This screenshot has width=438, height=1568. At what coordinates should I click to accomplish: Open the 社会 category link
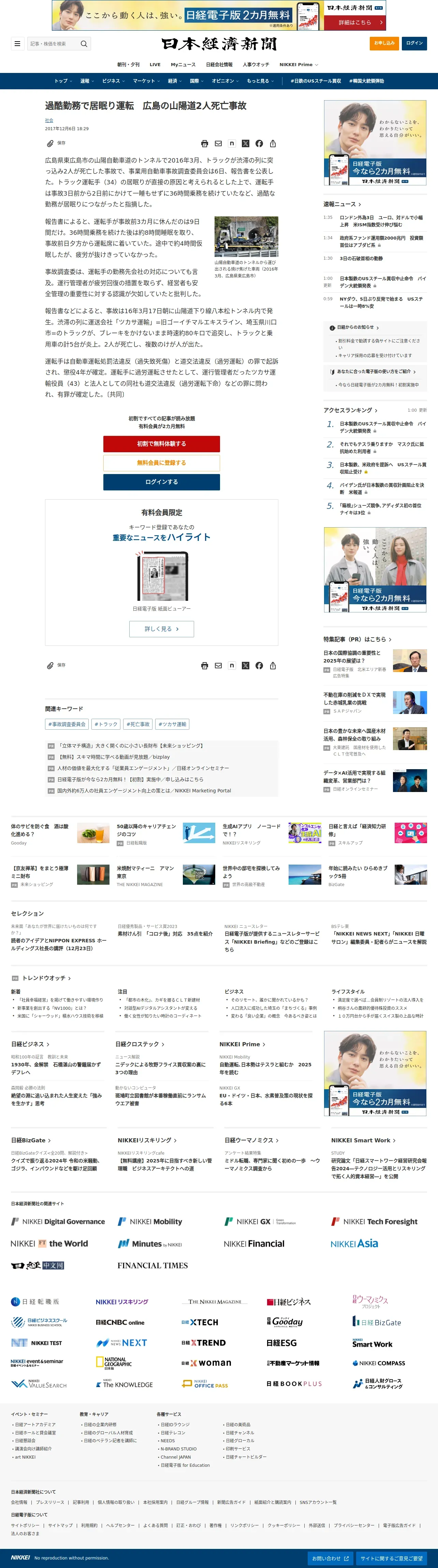coord(49,121)
